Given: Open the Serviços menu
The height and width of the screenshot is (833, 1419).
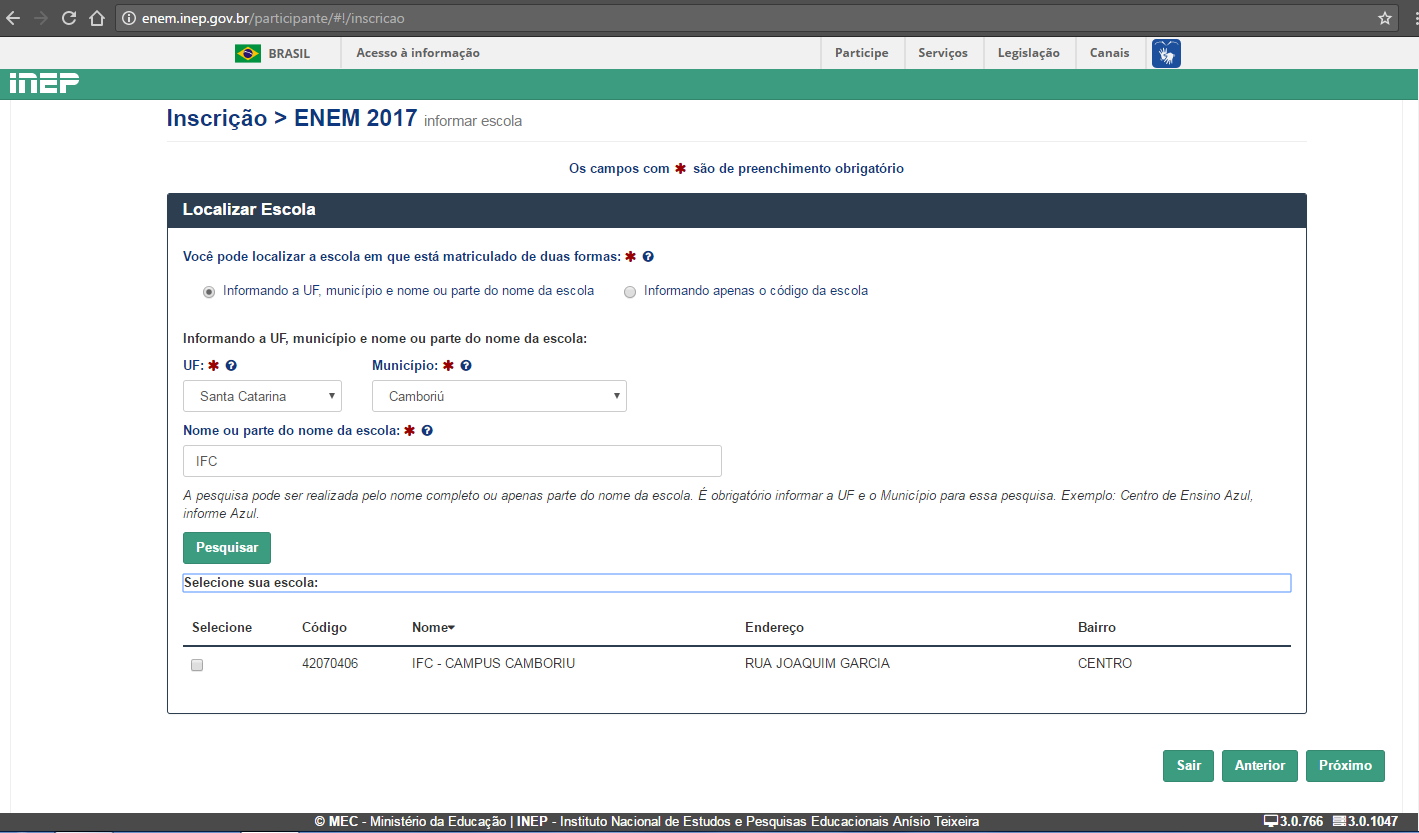Looking at the screenshot, I should pos(942,53).
